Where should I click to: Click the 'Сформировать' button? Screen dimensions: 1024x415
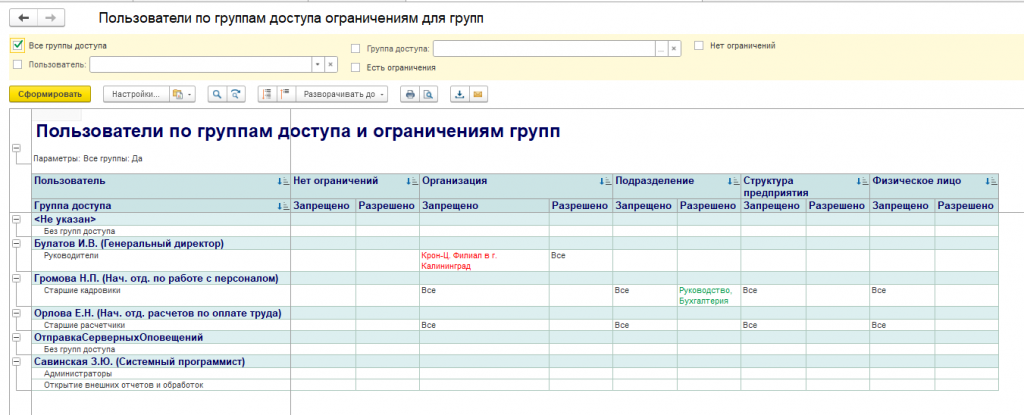pyautogui.click(x=50, y=94)
